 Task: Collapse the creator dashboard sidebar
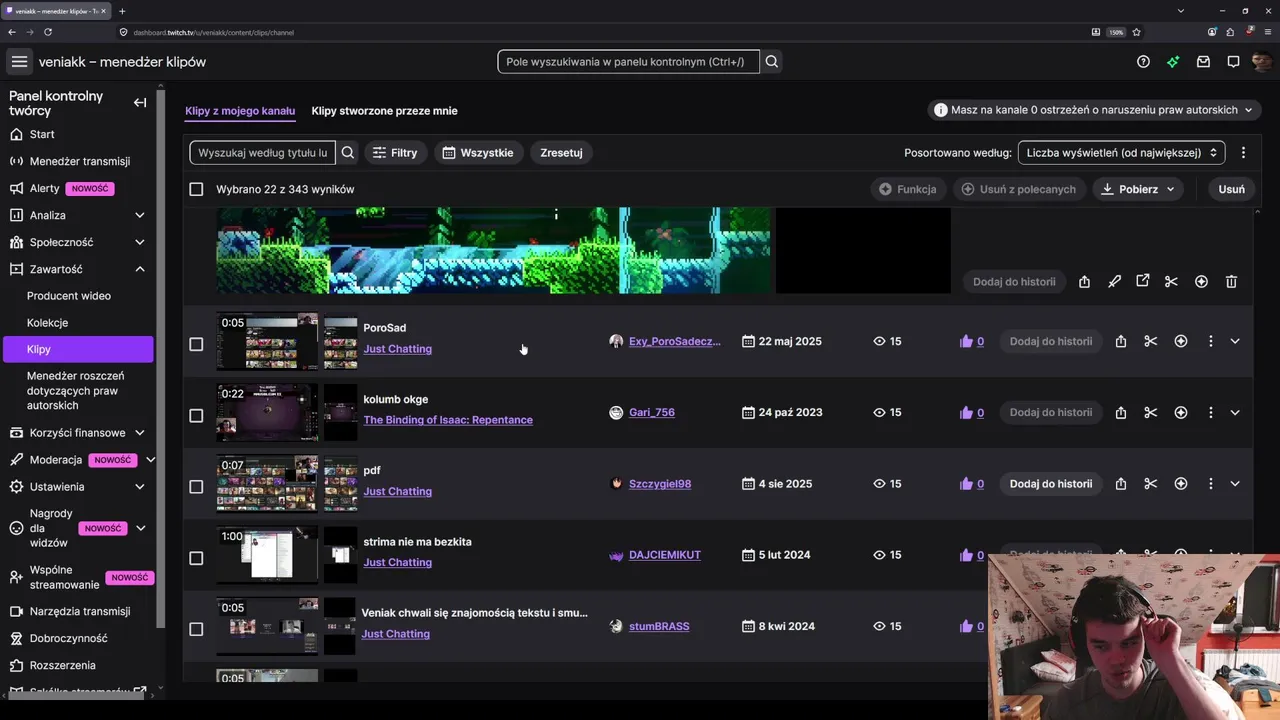pyautogui.click(x=140, y=102)
